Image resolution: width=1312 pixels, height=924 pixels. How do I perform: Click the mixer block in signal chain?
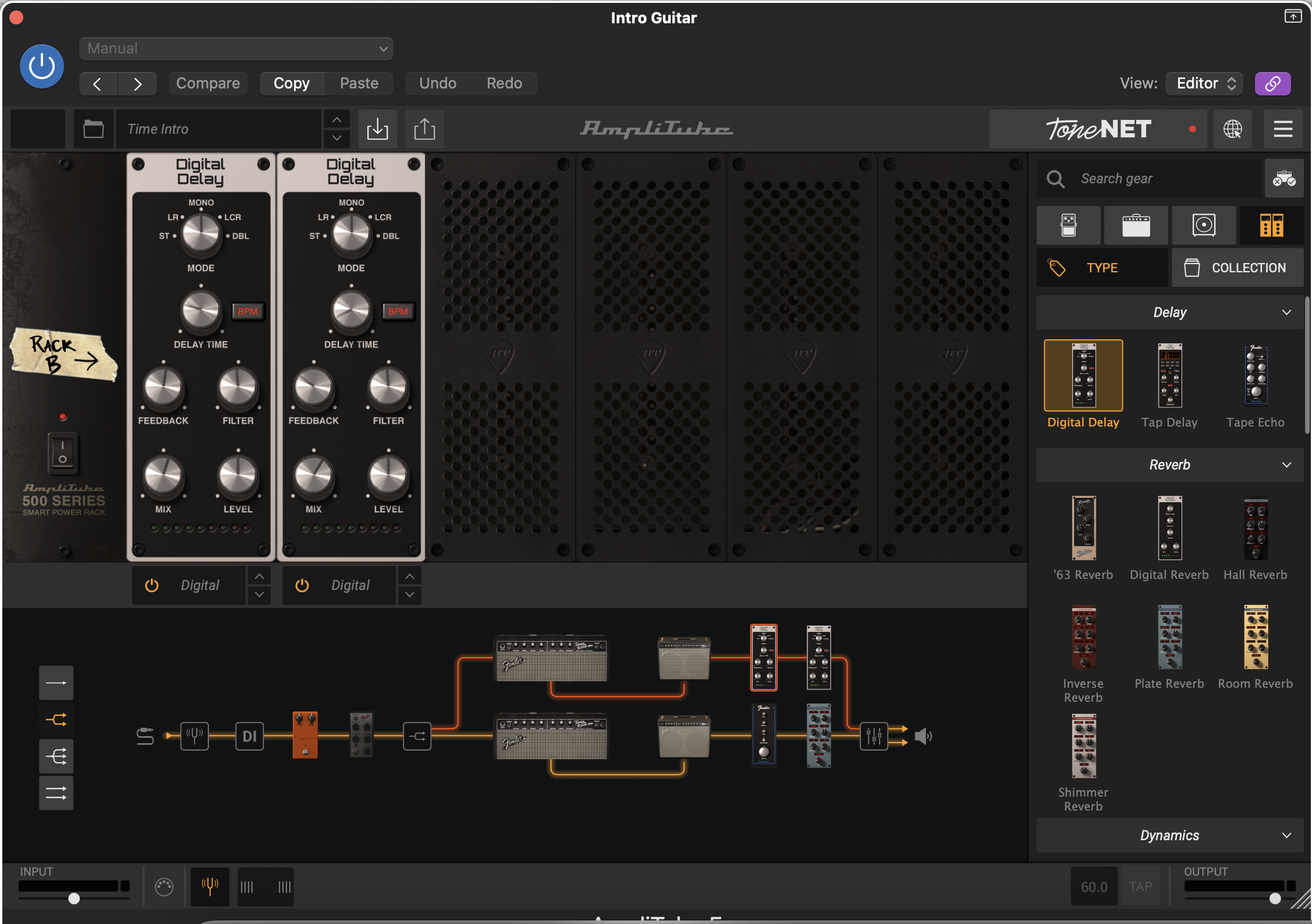click(x=874, y=736)
